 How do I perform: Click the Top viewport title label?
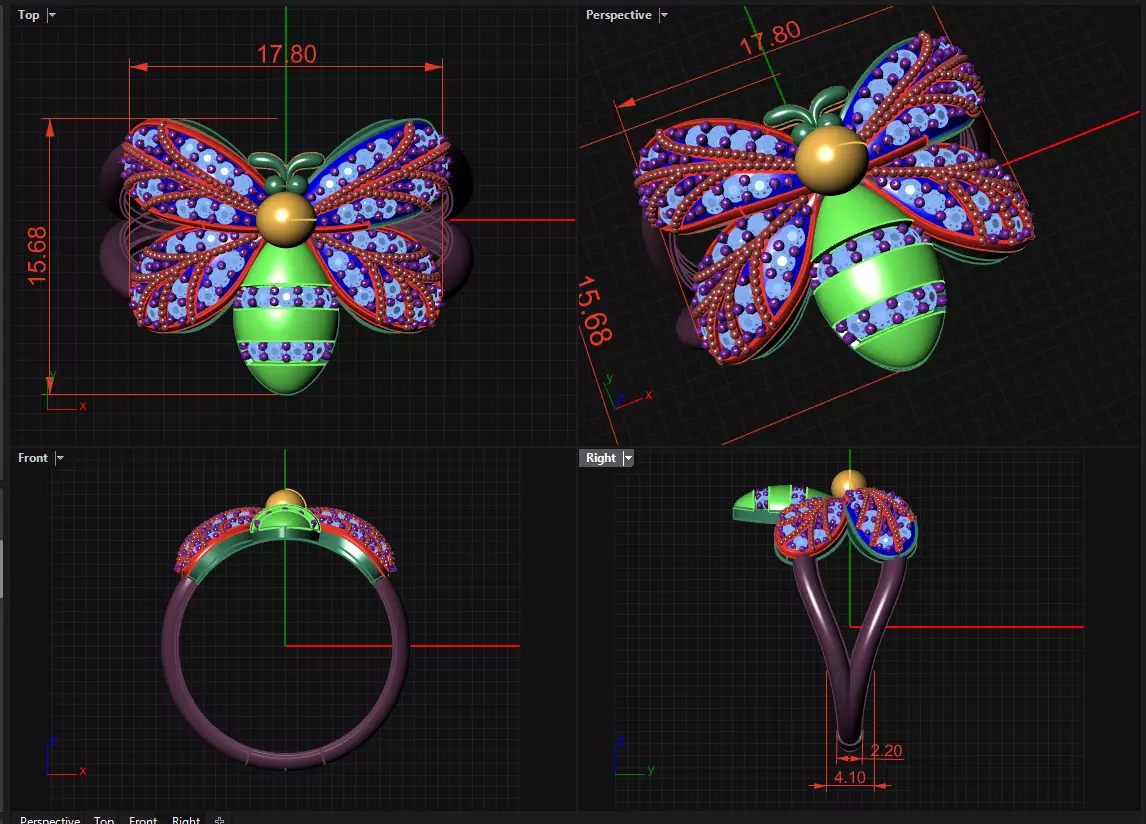pyautogui.click(x=29, y=15)
